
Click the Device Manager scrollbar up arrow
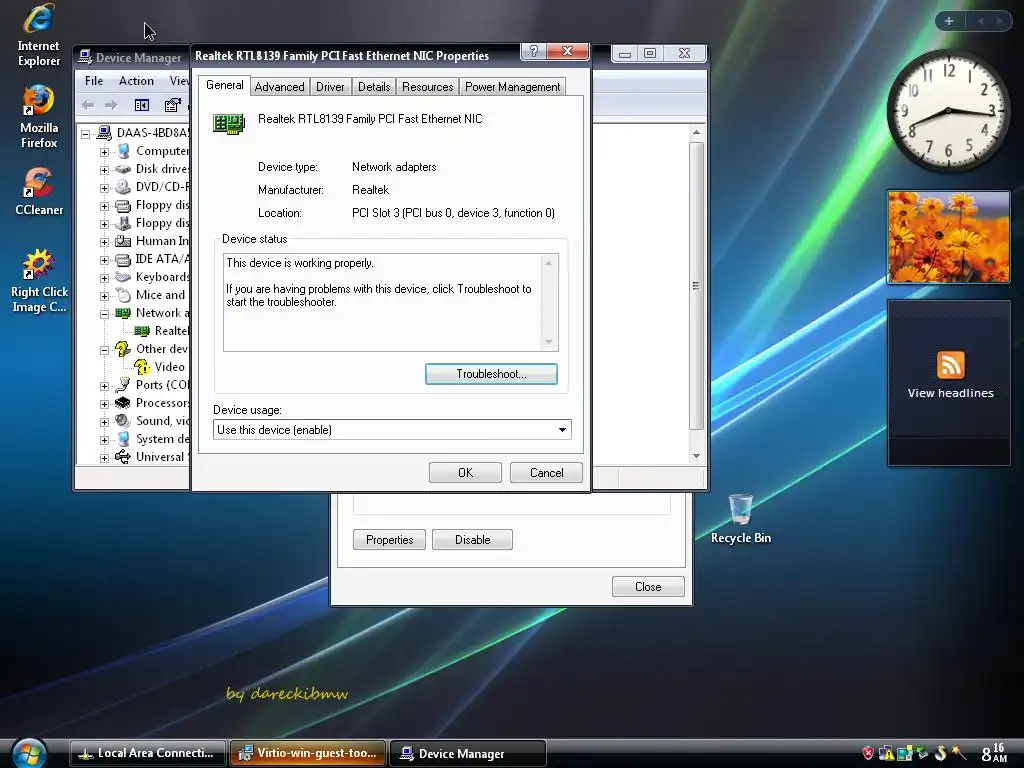point(696,133)
